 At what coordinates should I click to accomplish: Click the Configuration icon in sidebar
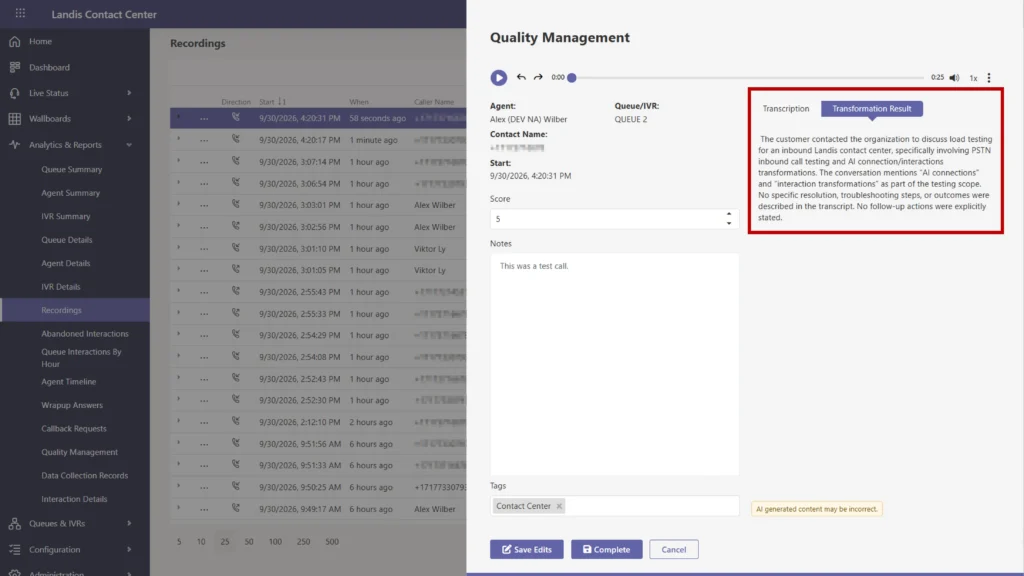pos(14,549)
